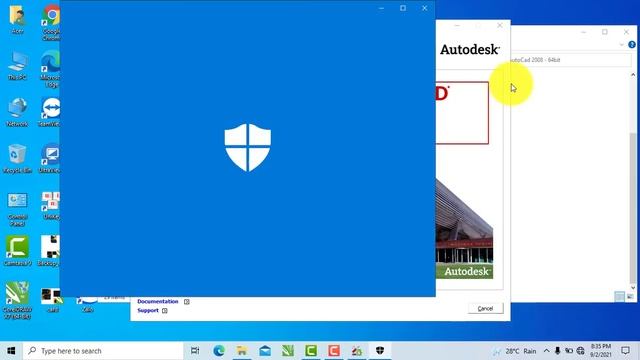
Task: Open the Windows Start menu
Action: (11, 351)
